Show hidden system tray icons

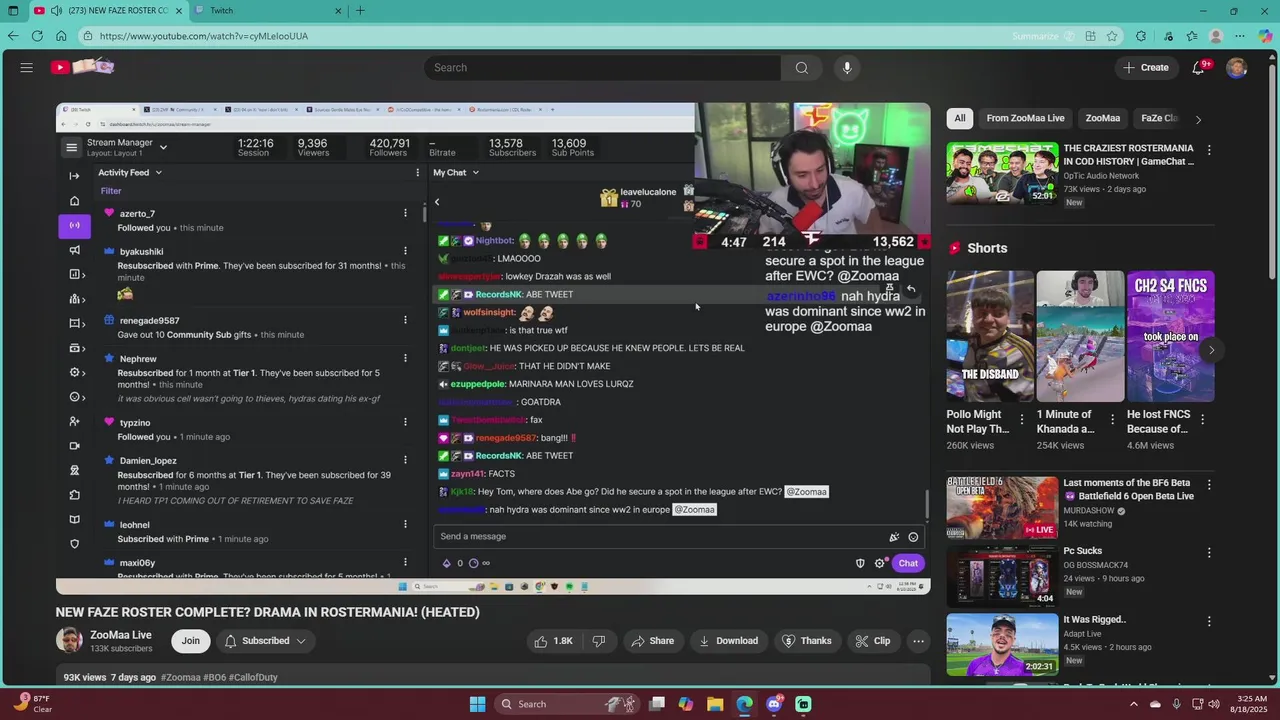[1133, 704]
